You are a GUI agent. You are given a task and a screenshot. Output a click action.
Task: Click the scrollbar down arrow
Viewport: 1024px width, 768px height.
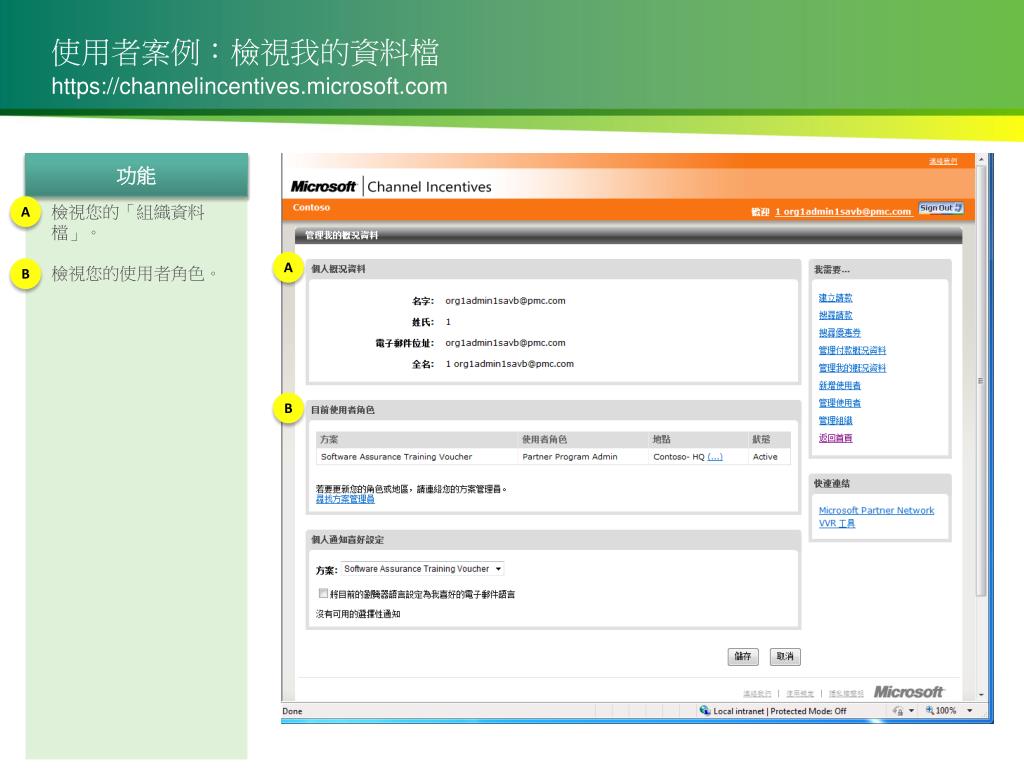click(980, 696)
